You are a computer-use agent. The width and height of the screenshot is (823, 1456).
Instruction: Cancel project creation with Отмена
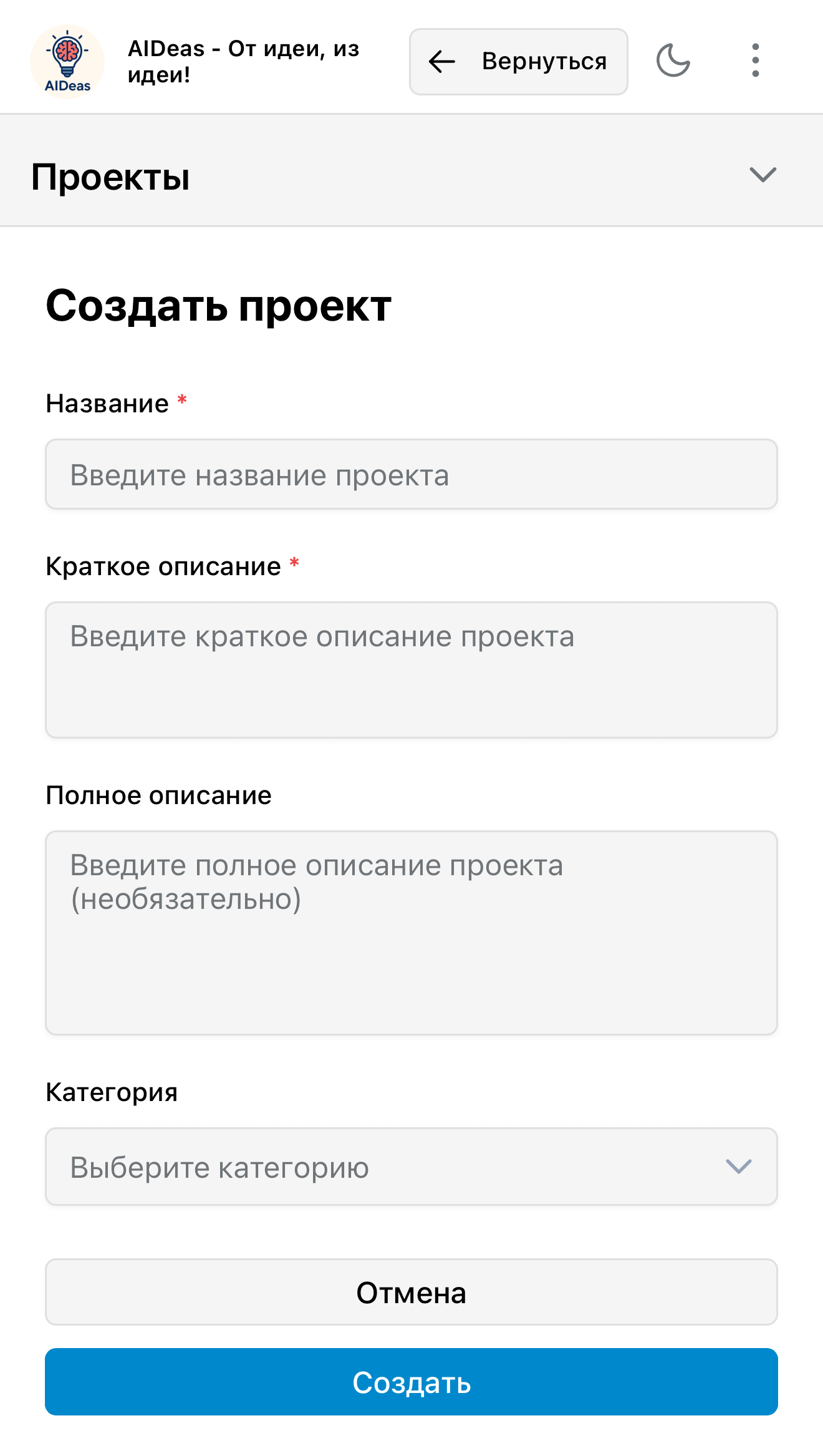412,1291
